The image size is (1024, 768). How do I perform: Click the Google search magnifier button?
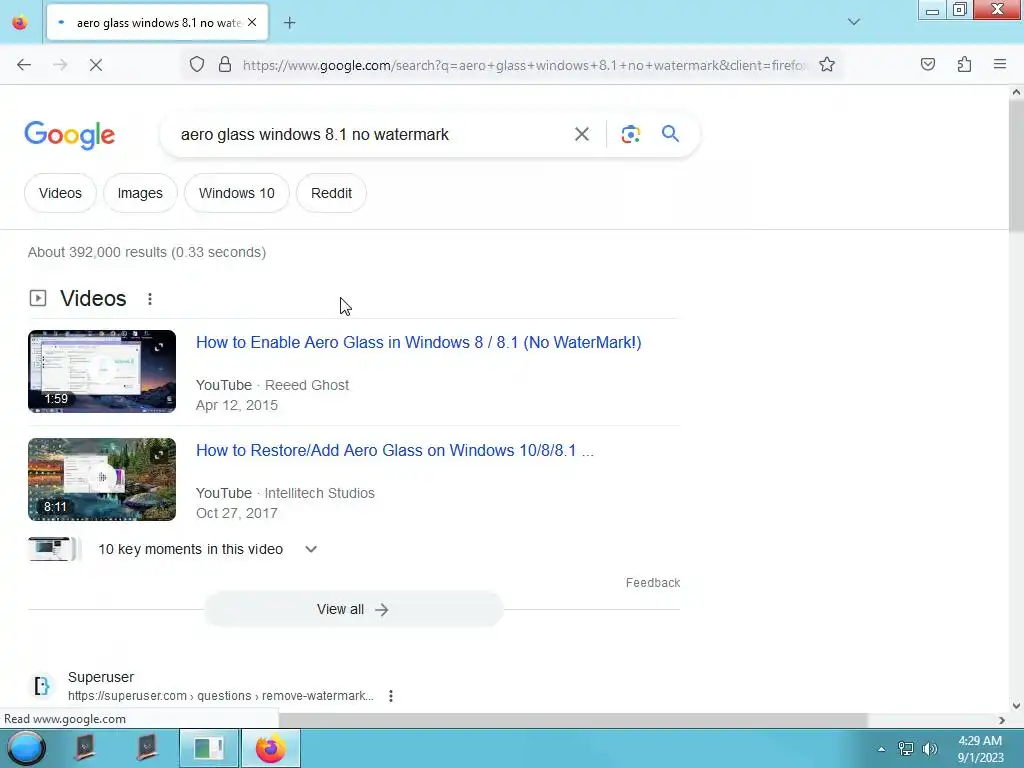tap(670, 134)
